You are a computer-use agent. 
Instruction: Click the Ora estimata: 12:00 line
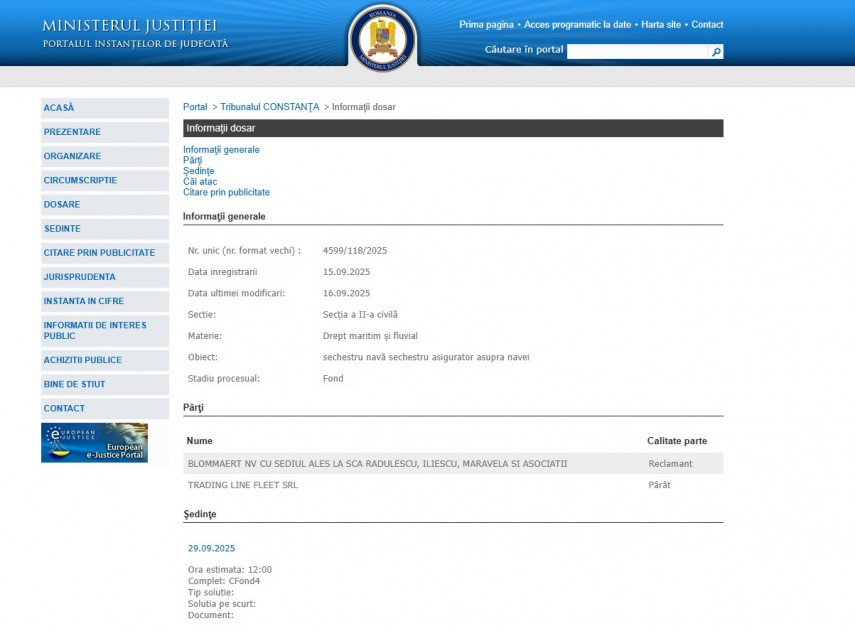tap(230, 569)
